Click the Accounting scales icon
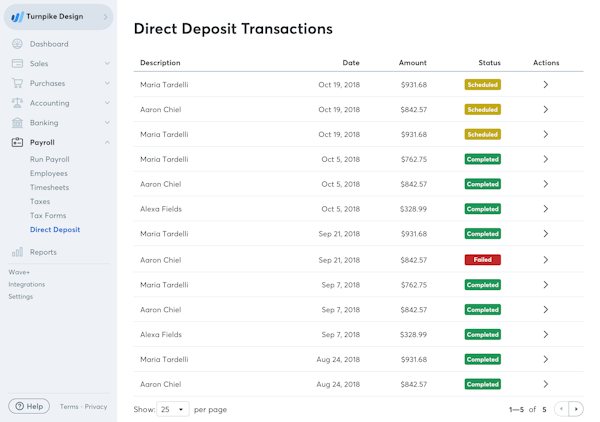Image resolution: width=600 pixels, height=422 pixels. click(x=17, y=103)
